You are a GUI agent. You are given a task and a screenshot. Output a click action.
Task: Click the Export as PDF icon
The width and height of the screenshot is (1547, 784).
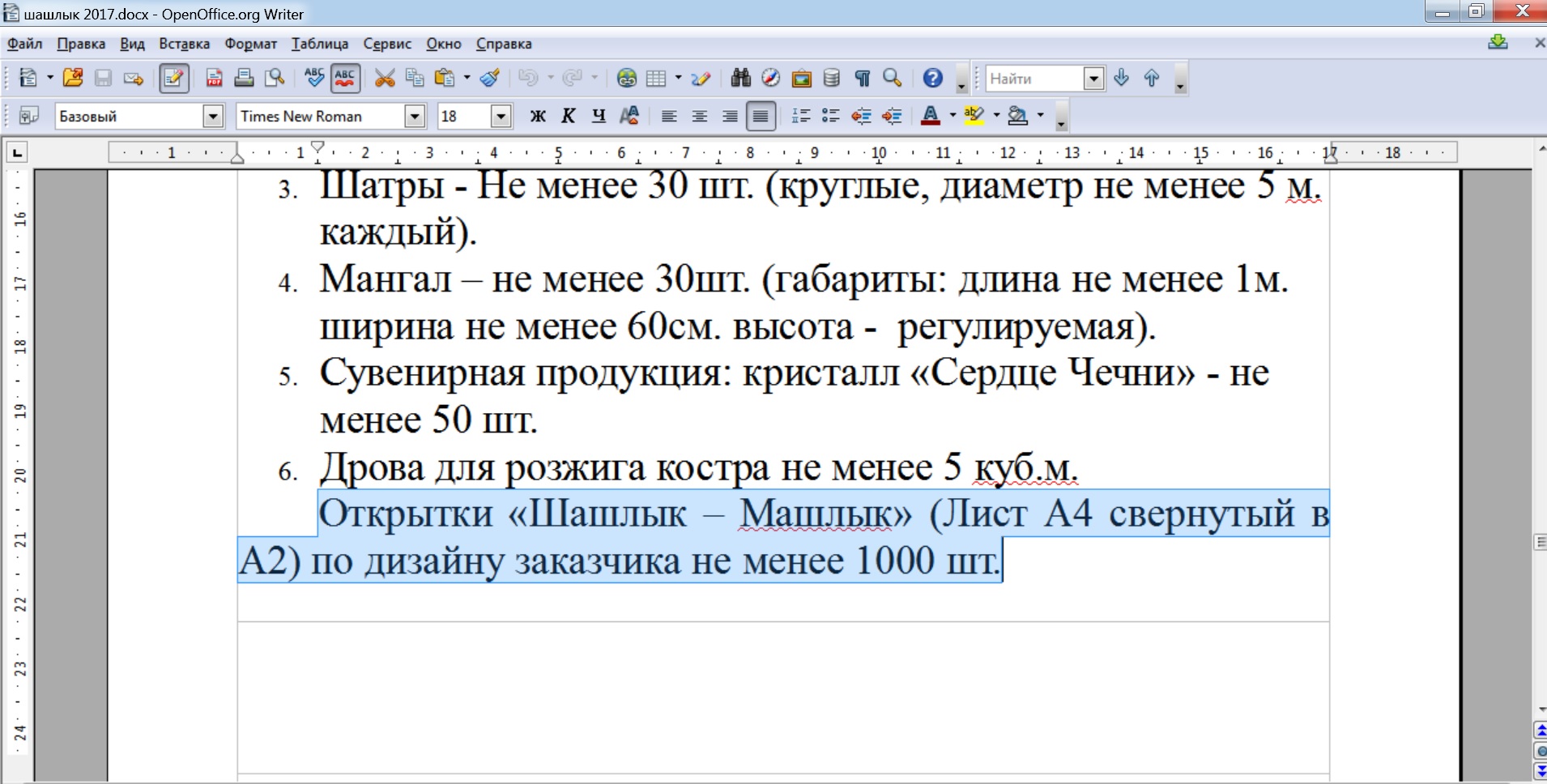coord(214,78)
